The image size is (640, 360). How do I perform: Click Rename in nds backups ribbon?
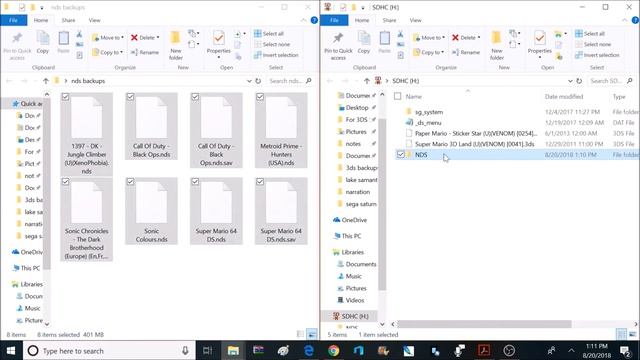click(145, 52)
